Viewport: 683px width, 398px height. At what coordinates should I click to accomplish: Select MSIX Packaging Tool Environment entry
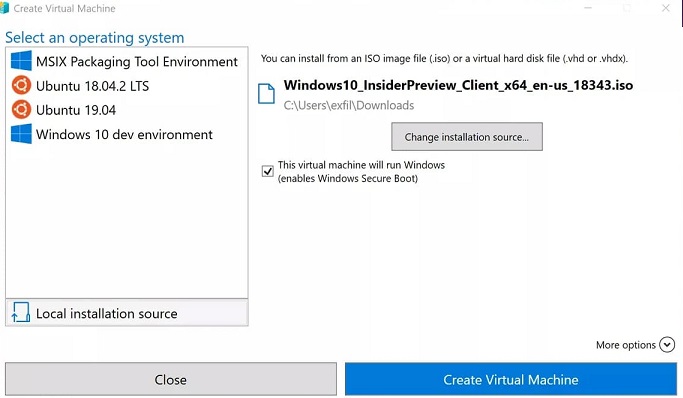tap(127, 61)
